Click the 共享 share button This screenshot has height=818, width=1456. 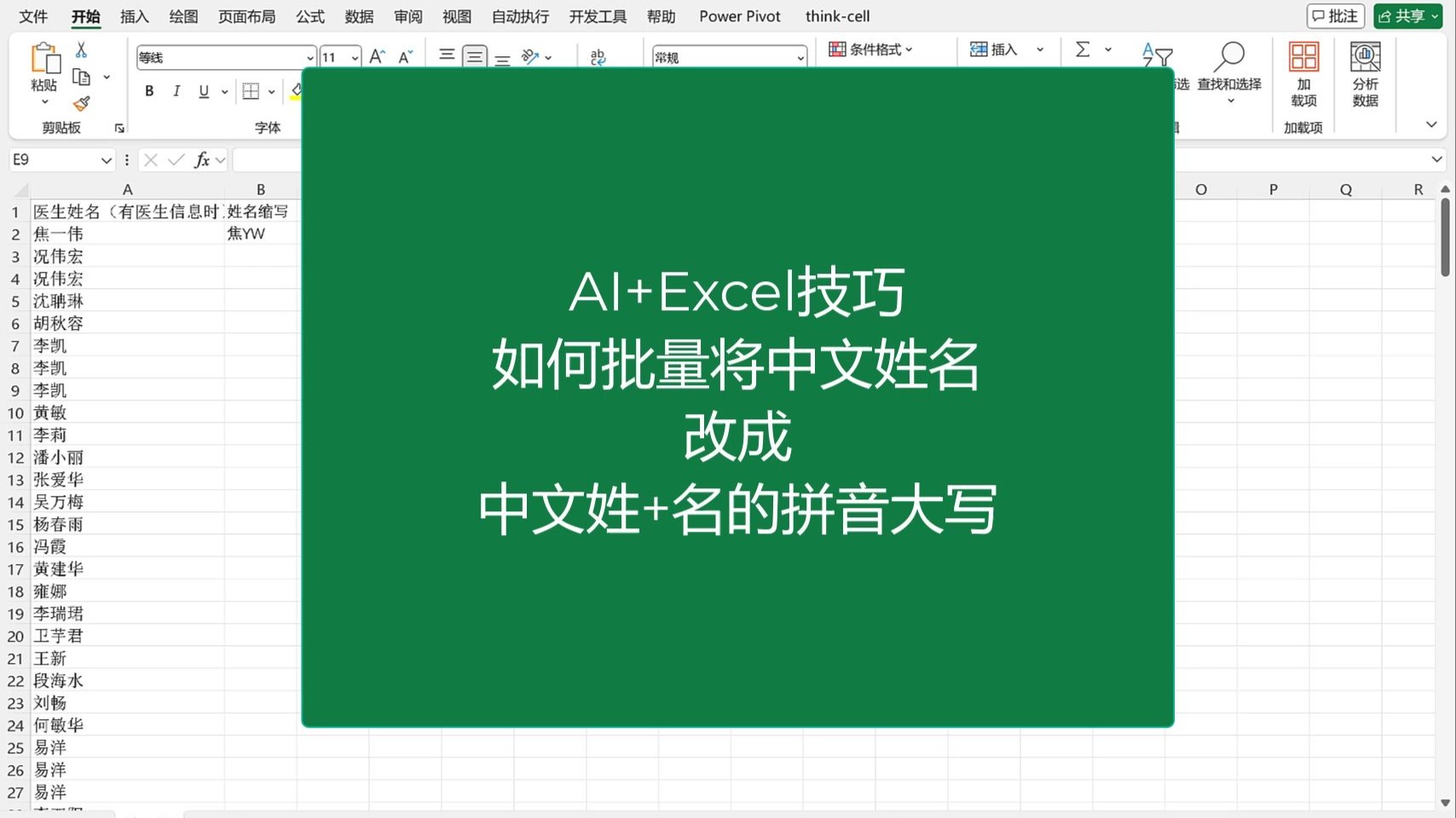point(1407,16)
